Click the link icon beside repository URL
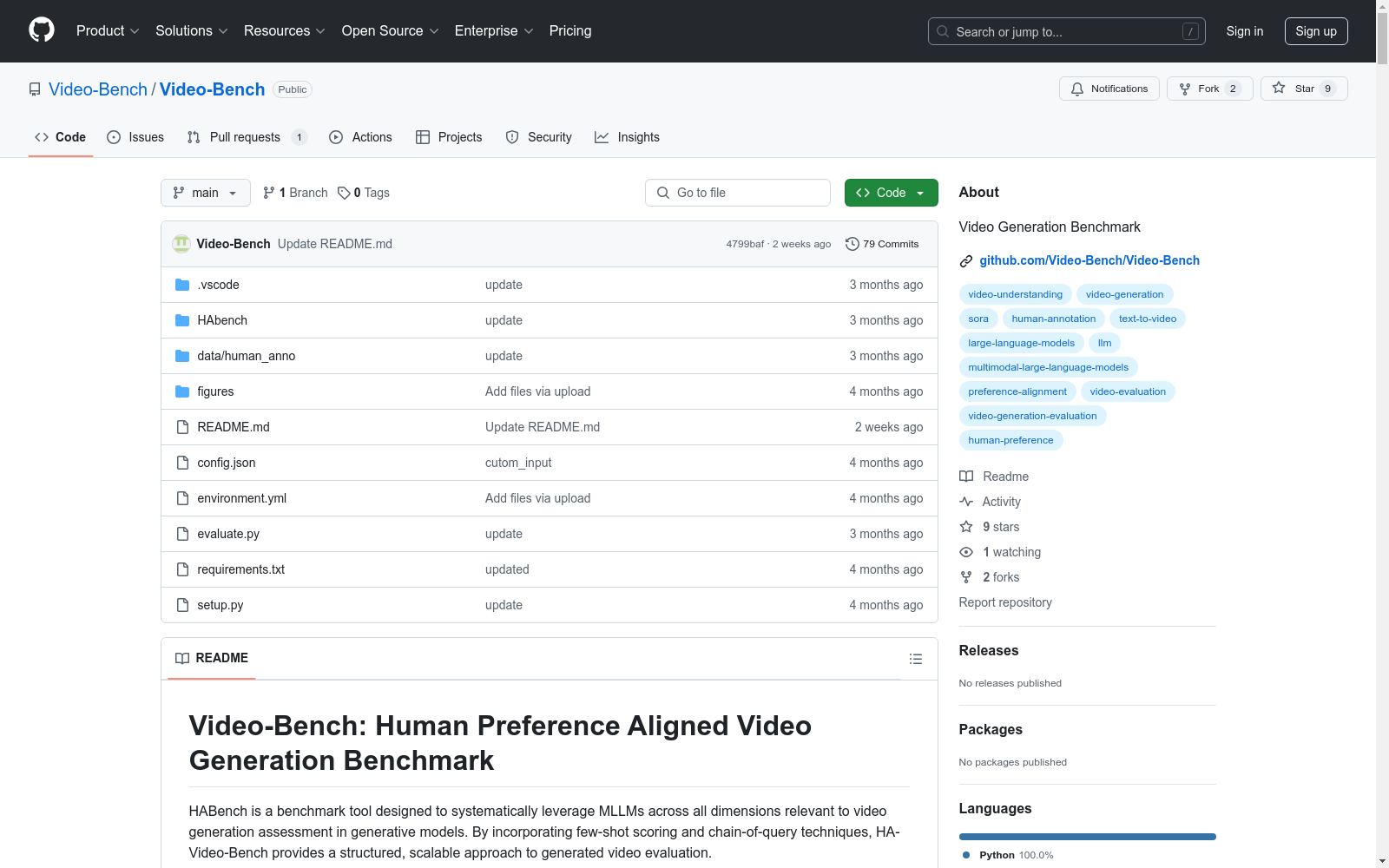 click(x=966, y=261)
